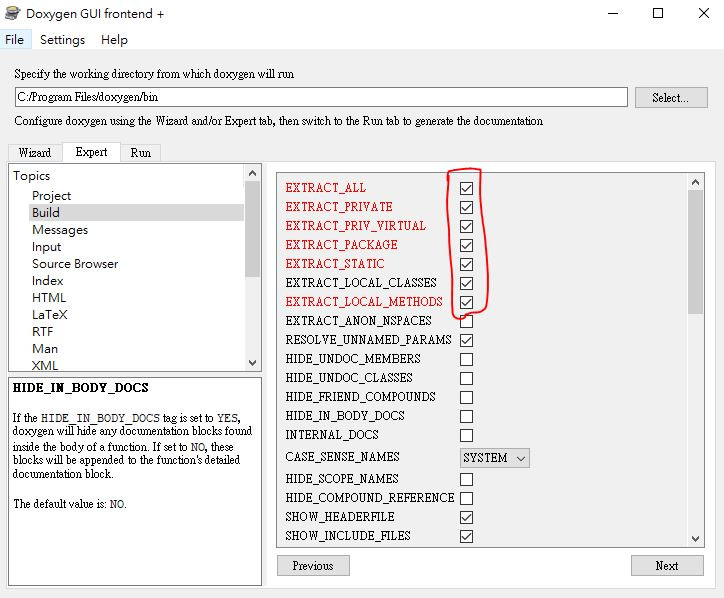Select the RTF topic
This screenshot has width=724, height=598.
42,332
